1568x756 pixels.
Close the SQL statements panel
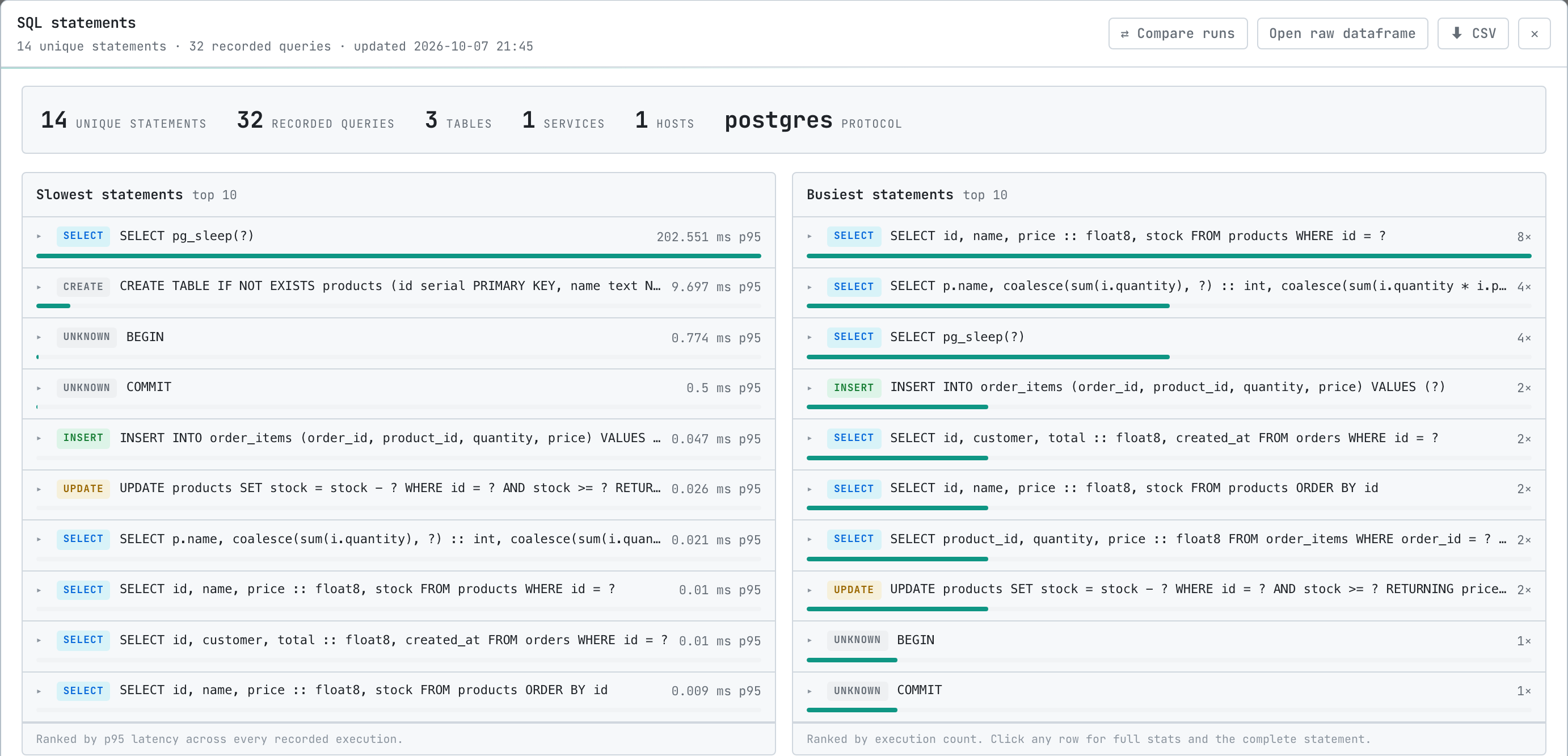coord(1534,33)
